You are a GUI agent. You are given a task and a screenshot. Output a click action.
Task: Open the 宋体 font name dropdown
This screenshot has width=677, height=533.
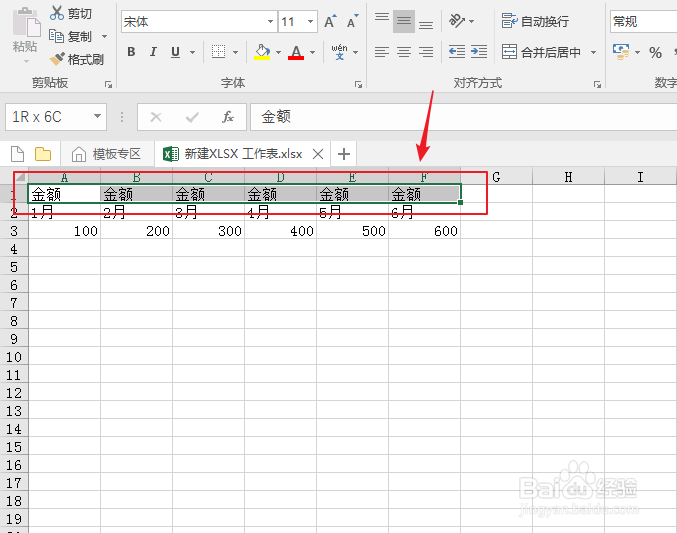pyautogui.click(x=270, y=21)
